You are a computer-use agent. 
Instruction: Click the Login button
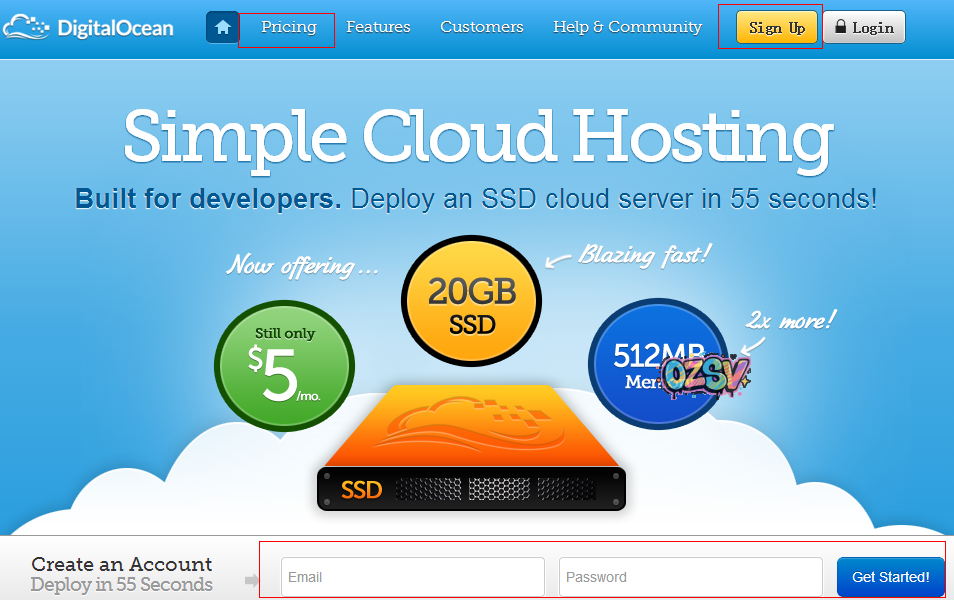(864, 27)
